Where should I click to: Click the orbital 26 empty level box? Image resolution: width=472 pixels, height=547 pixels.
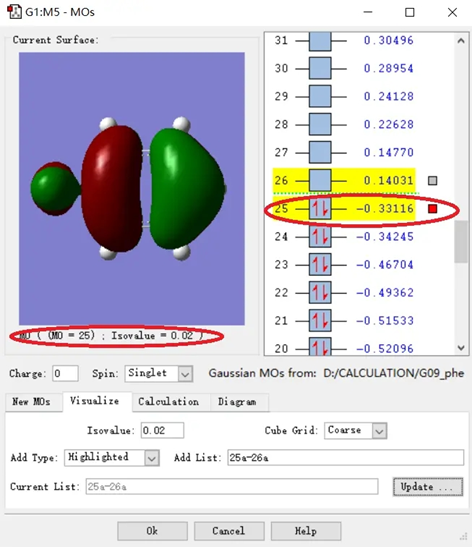coord(320,180)
